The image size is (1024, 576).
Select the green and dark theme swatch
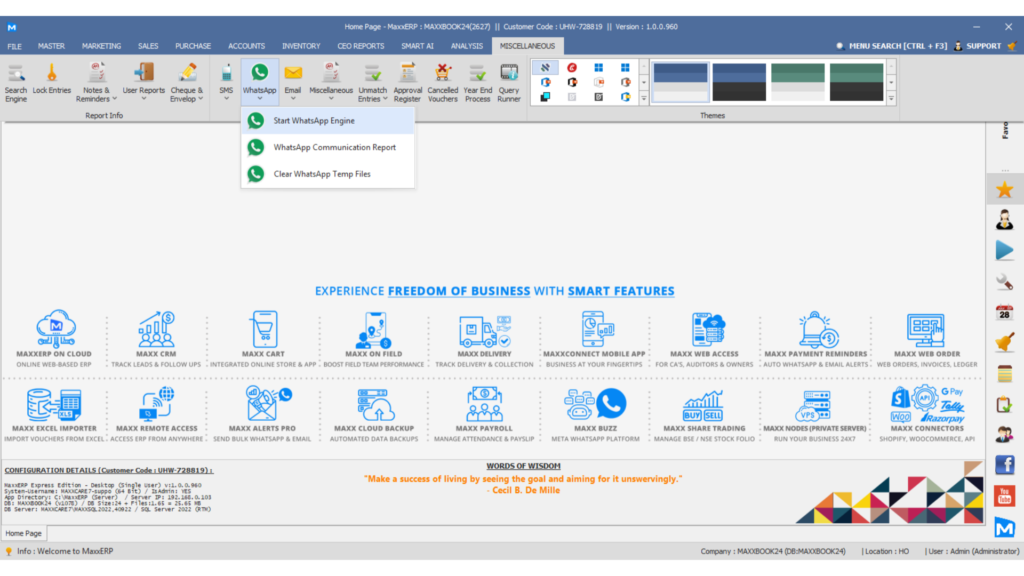[x=857, y=82]
